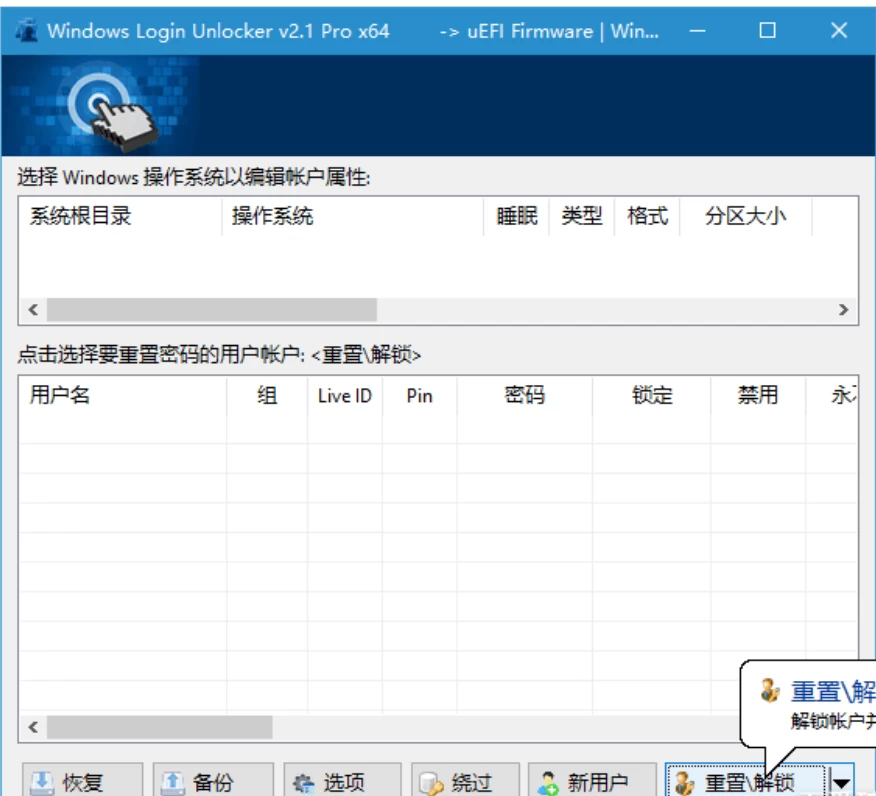This screenshot has height=796, width=876.
Task: Minimize the Windows Login Unlocker window
Action: pyautogui.click(x=697, y=31)
